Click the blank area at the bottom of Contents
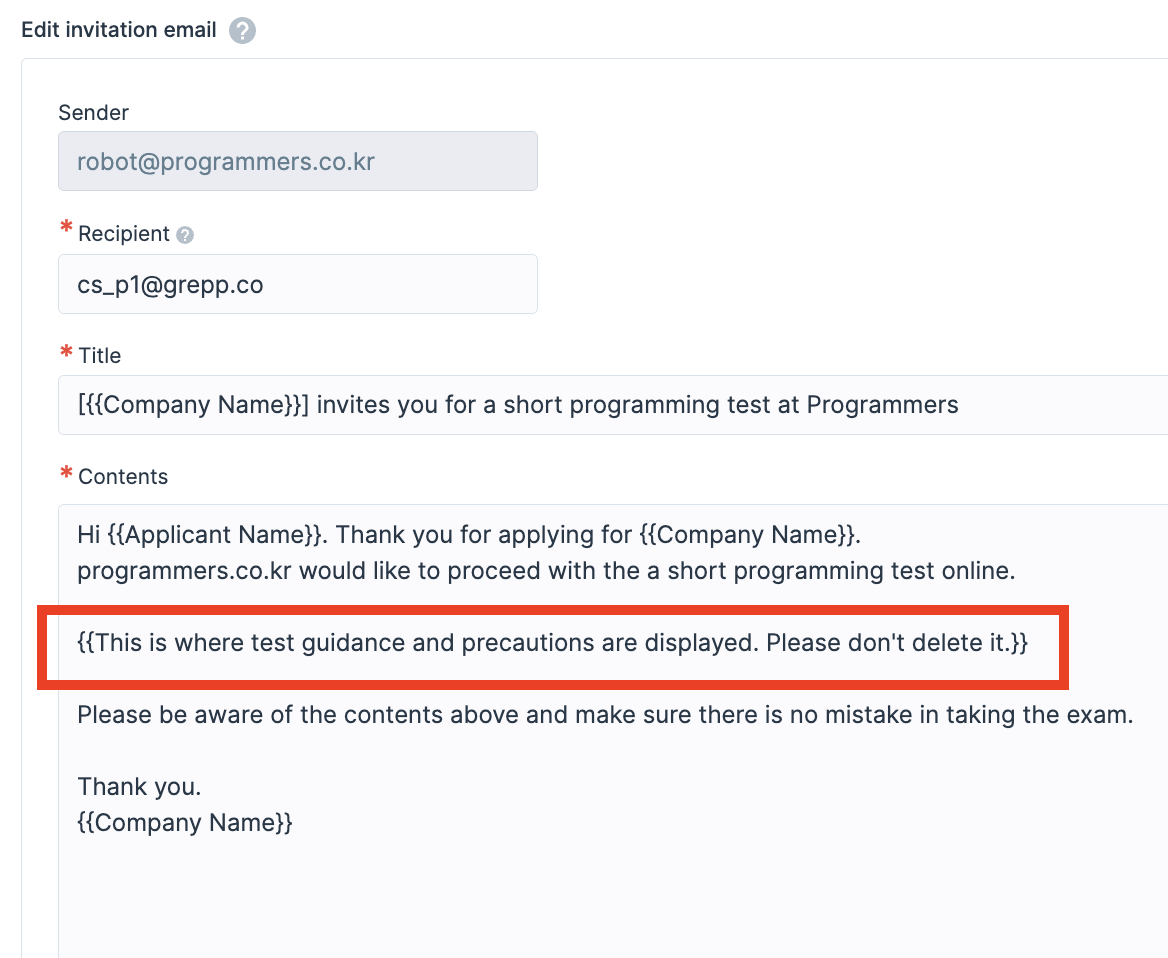 click(x=600, y=900)
